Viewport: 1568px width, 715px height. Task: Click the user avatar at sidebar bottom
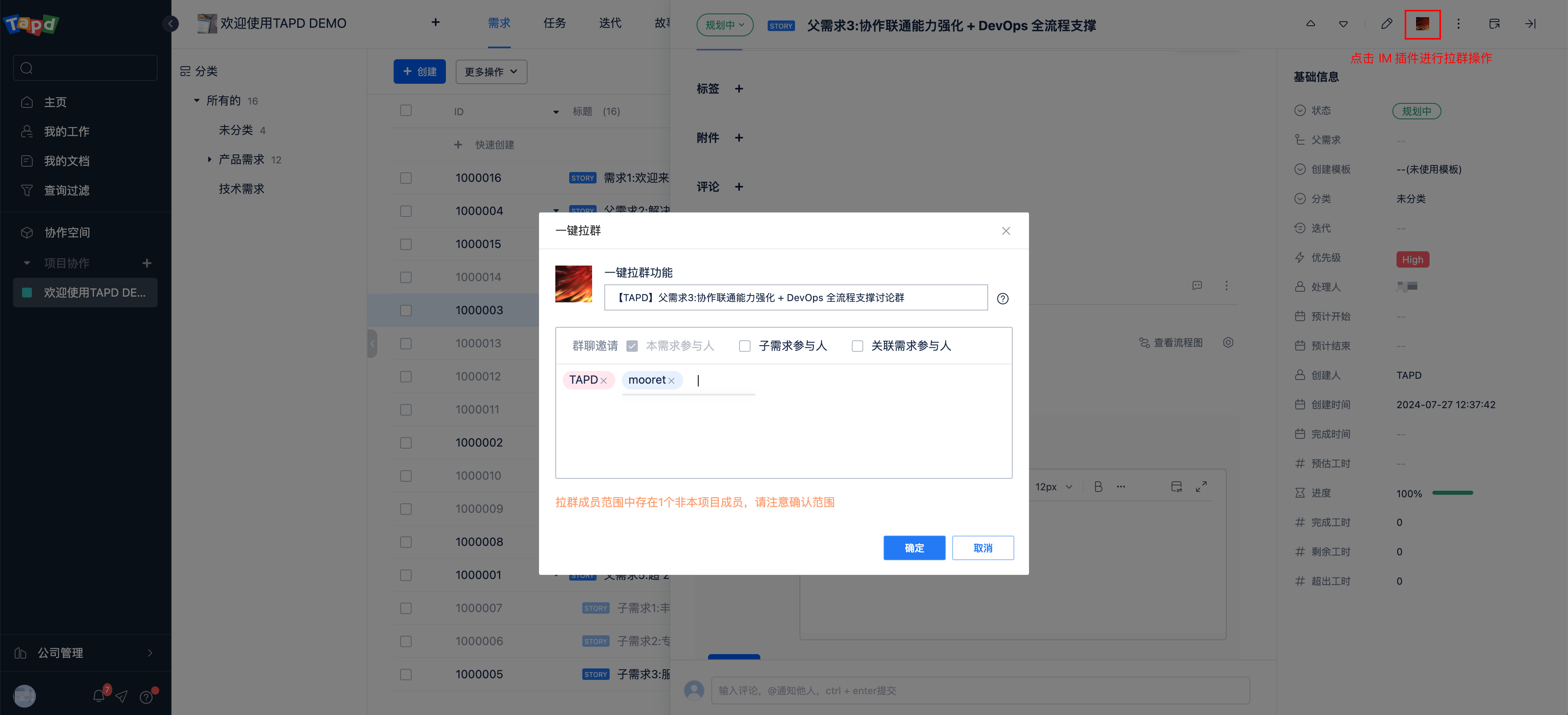(24, 695)
